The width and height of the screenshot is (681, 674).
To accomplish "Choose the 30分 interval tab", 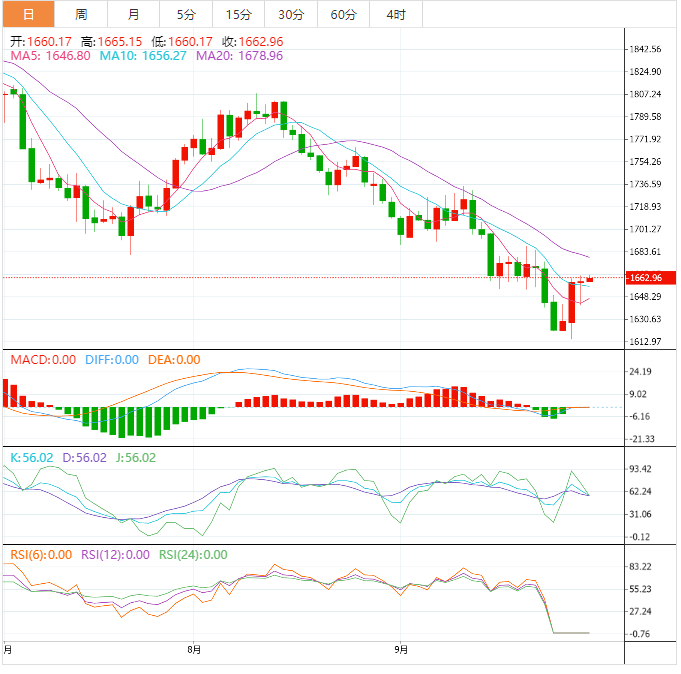I will 291,14.
